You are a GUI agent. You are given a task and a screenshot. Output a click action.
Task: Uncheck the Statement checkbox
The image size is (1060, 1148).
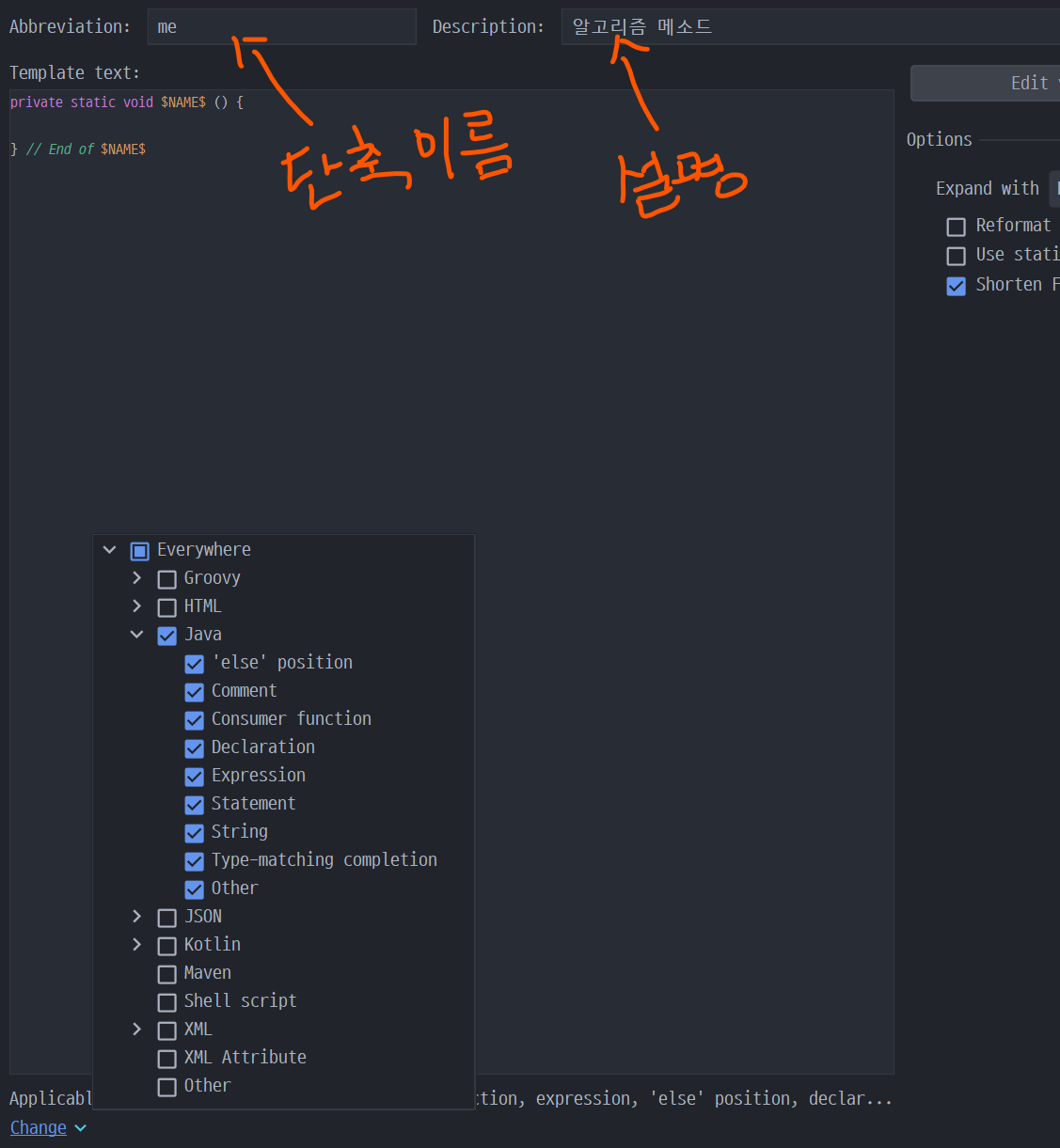(194, 805)
